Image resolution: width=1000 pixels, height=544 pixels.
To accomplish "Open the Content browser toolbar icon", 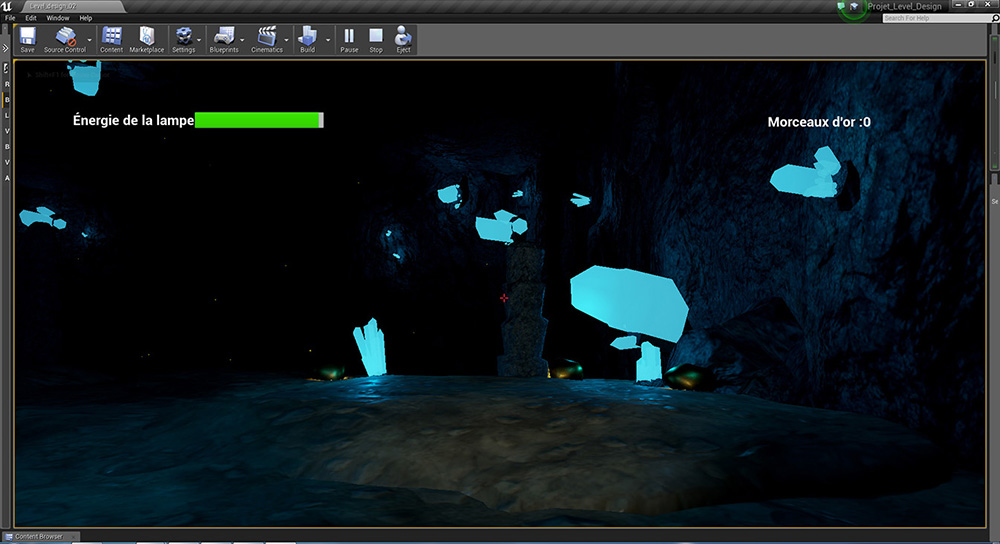I will click(x=111, y=39).
